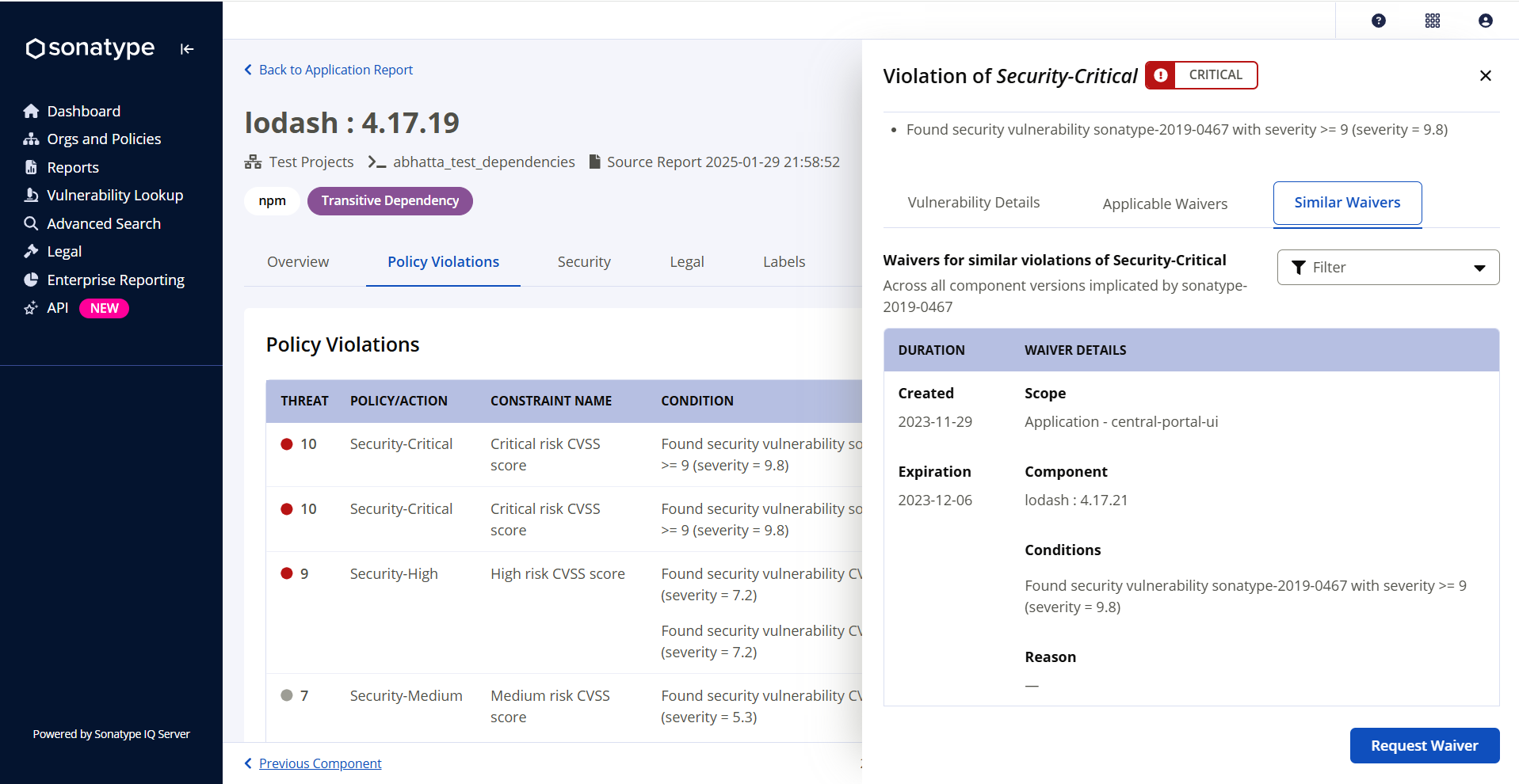The width and height of the screenshot is (1519, 784).
Task: Click the Sonatype logo
Action: point(90,48)
